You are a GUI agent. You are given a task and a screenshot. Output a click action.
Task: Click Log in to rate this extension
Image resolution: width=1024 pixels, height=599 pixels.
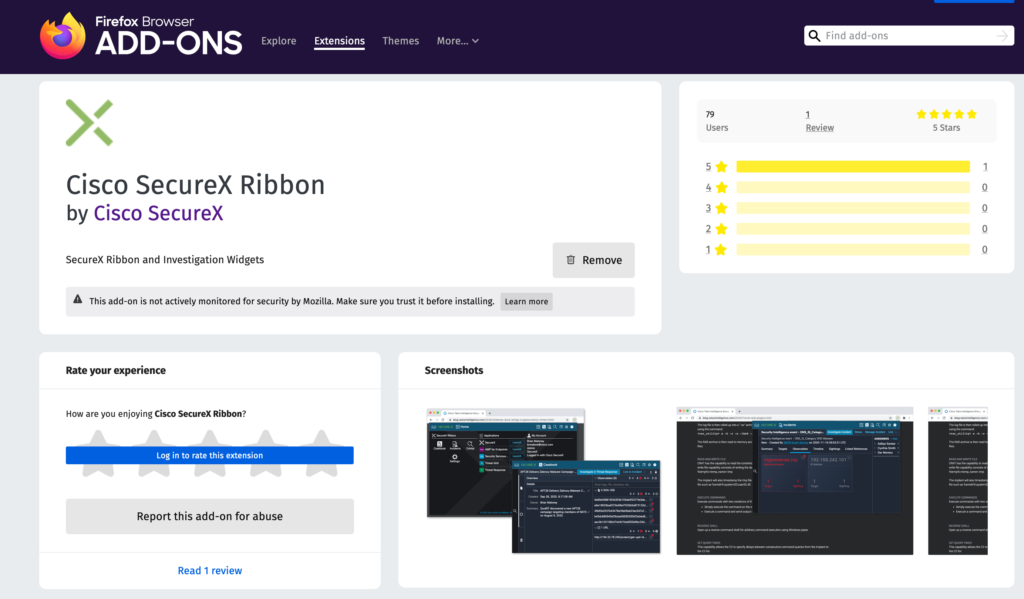(209, 455)
